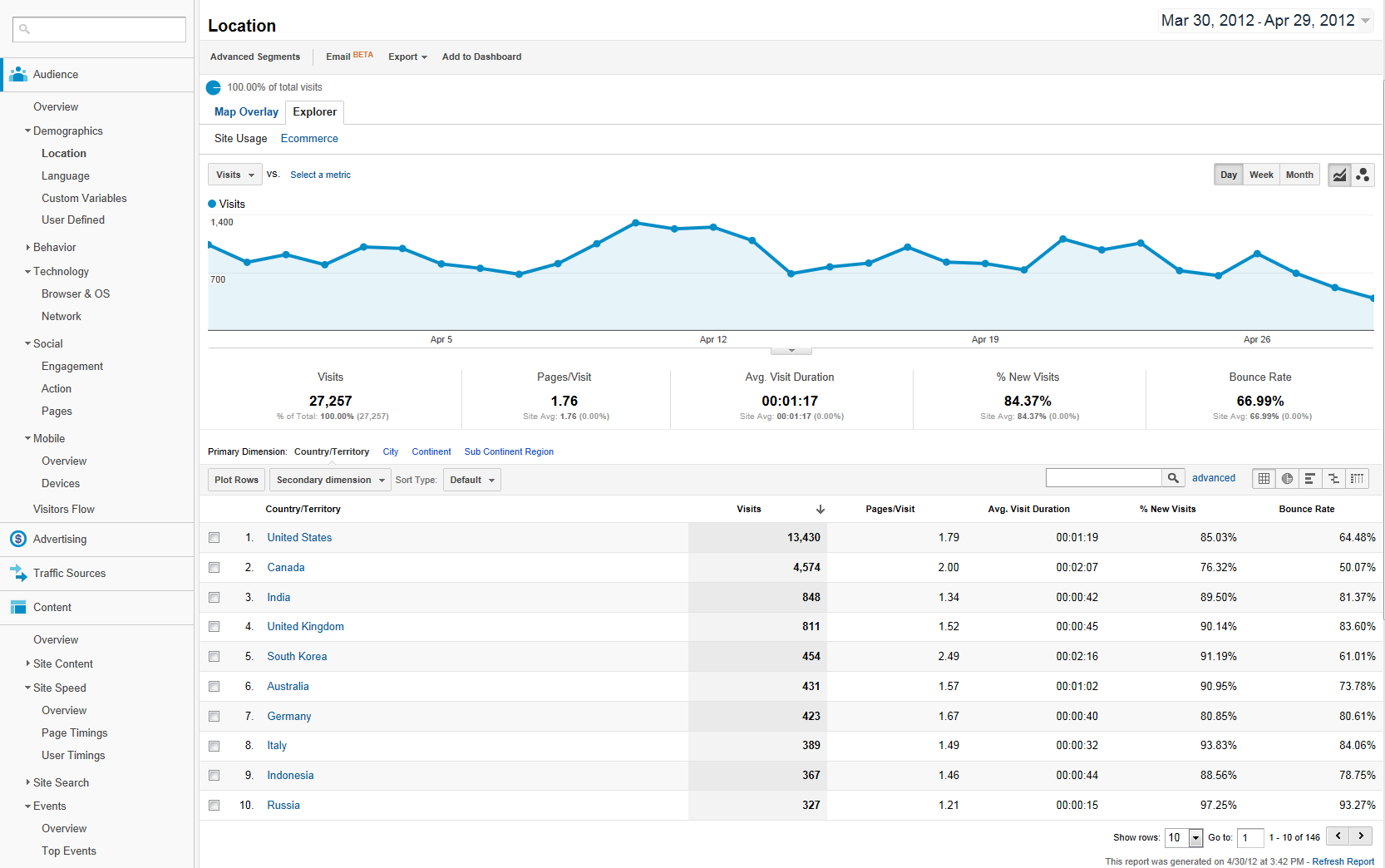Open the Ecommerce sub-tab
The width and height of the screenshot is (1385, 868).
pos(309,139)
